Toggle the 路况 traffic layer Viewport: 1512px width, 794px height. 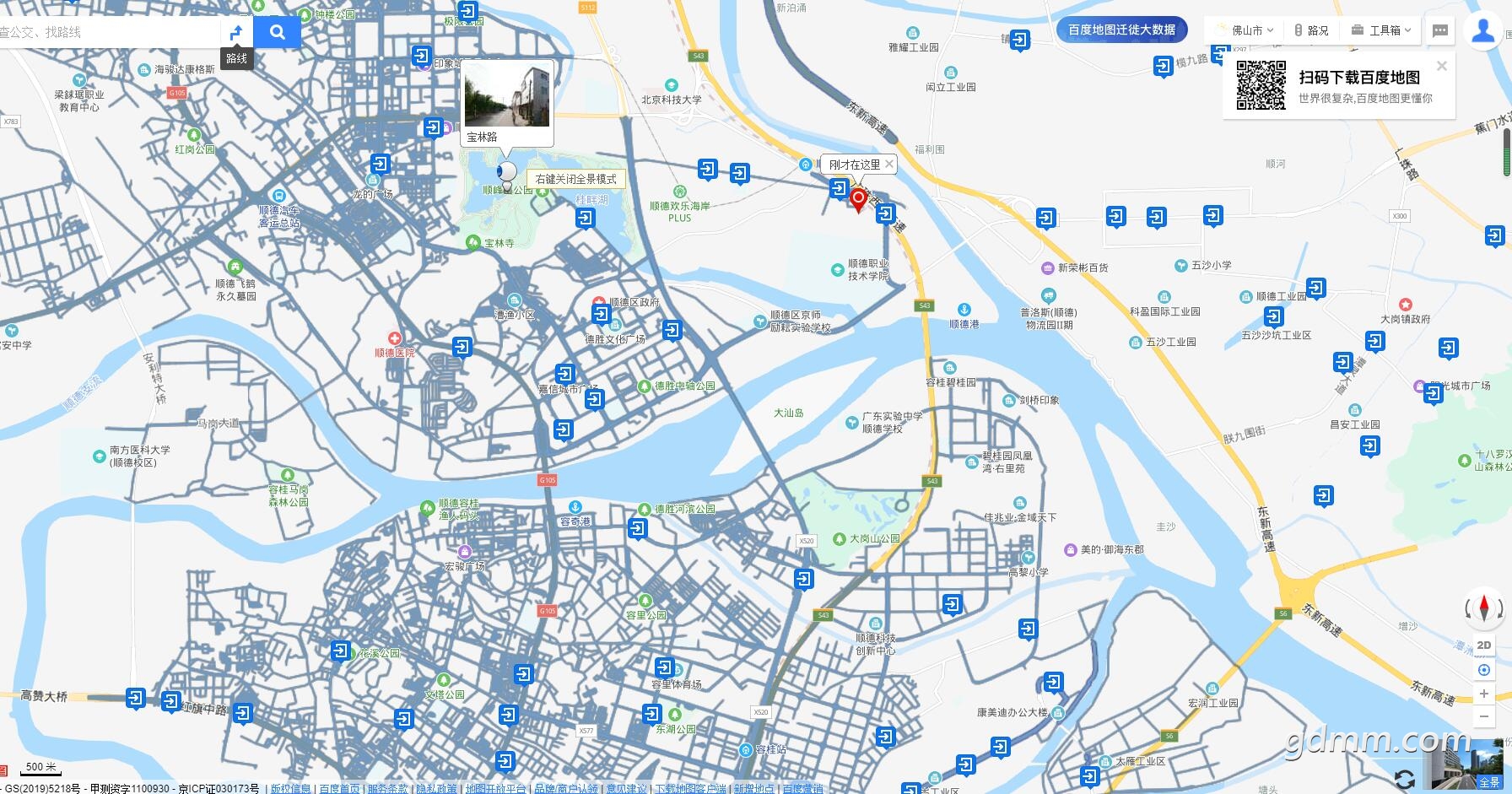tap(1311, 30)
